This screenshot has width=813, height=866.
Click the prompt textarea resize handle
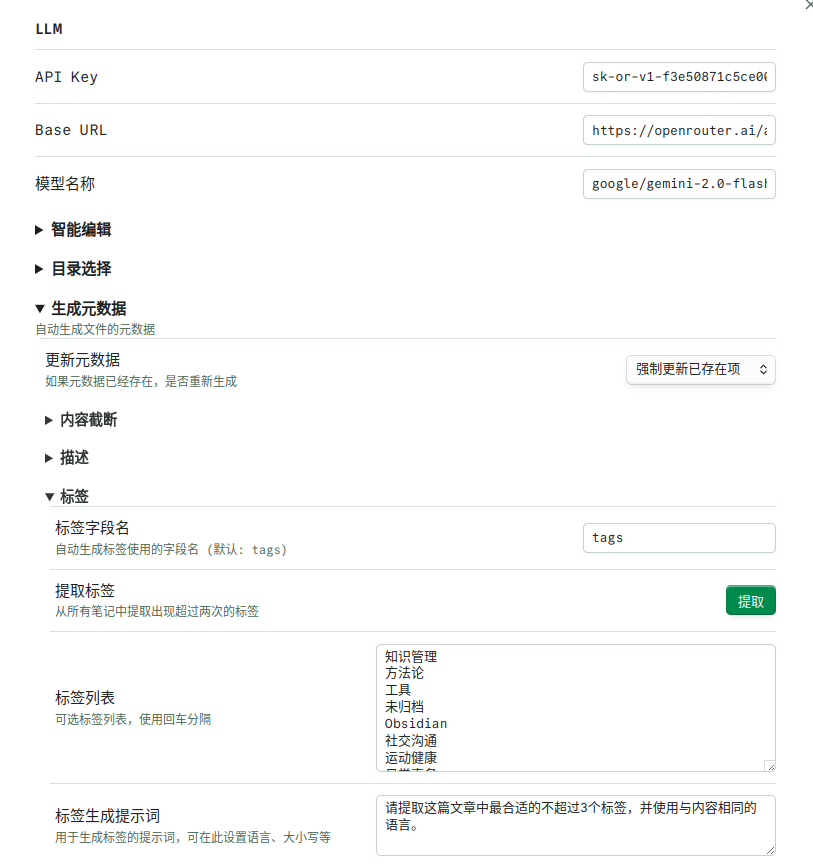tap(769, 849)
